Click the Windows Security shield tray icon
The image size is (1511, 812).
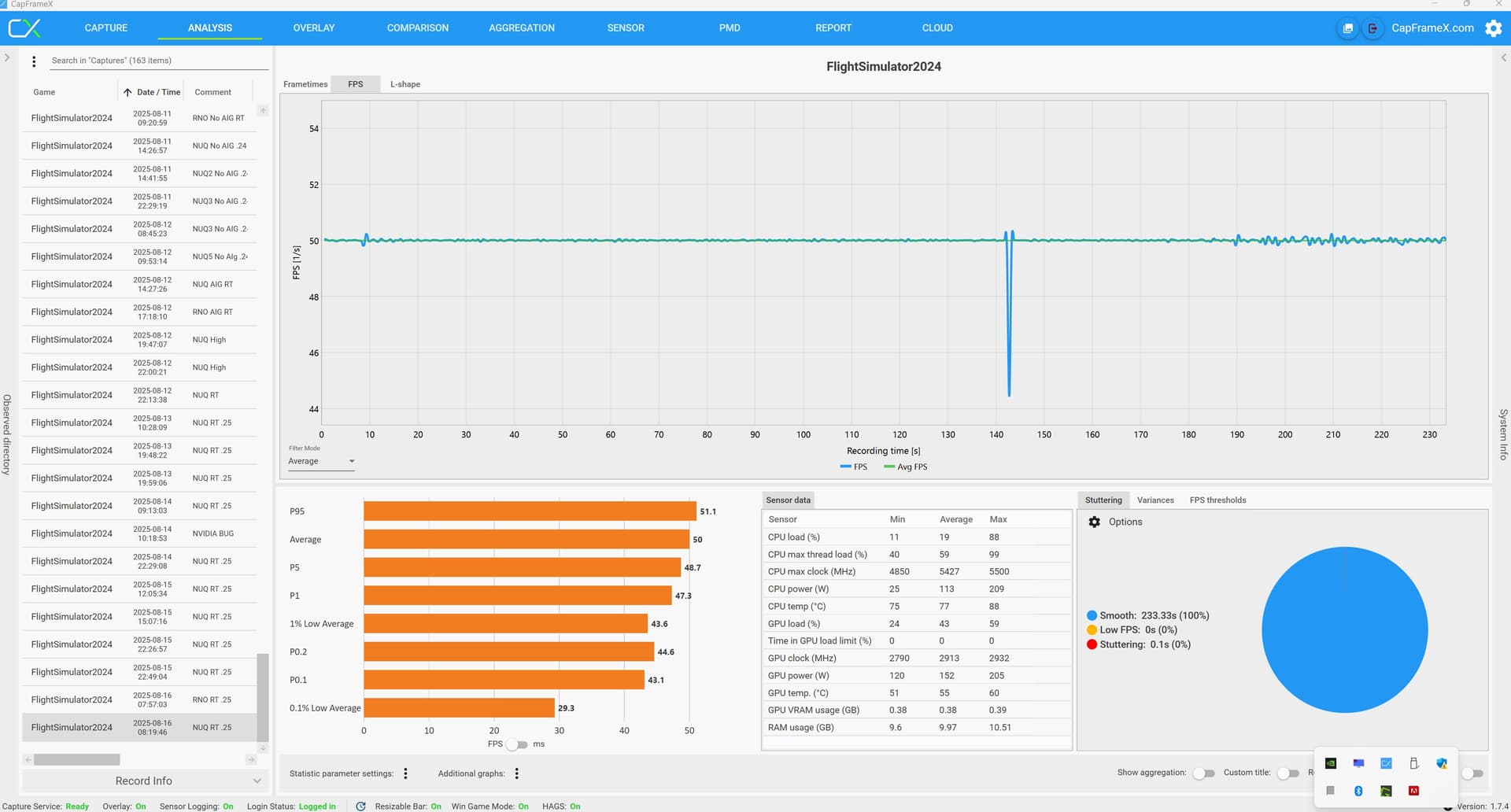pyautogui.click(x=1441, y=763)
